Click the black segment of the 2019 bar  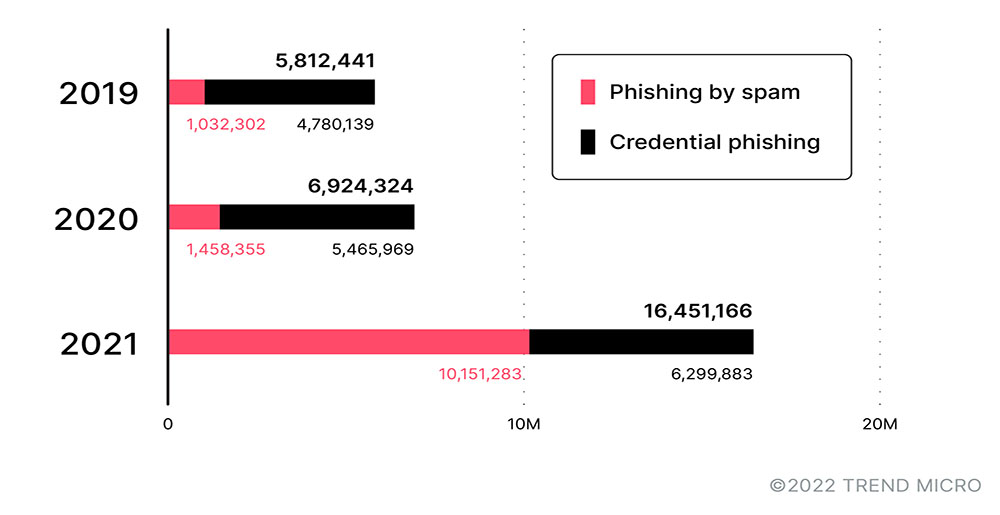click(x=290, y=92)
